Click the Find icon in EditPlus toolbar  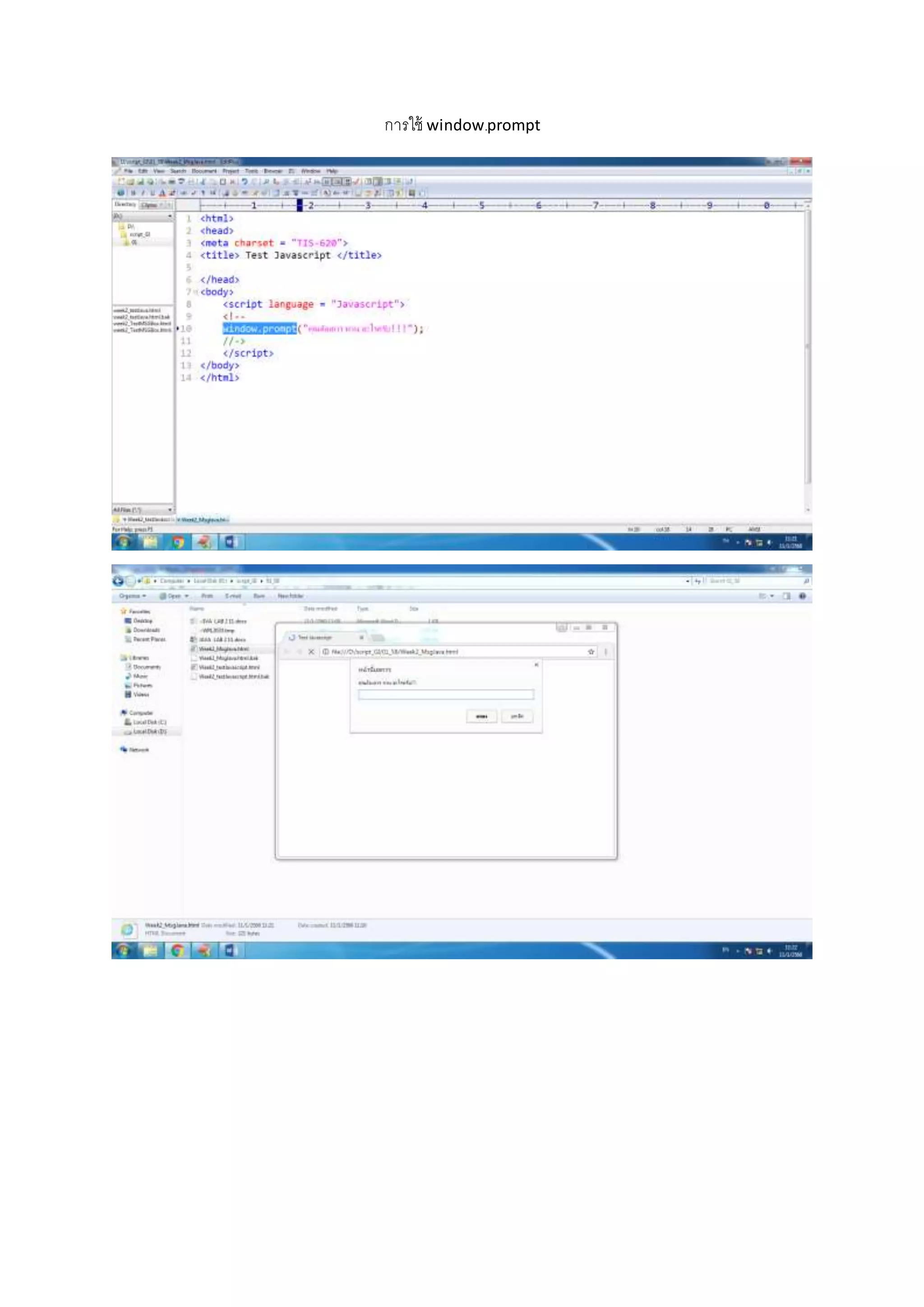[266, 181]
